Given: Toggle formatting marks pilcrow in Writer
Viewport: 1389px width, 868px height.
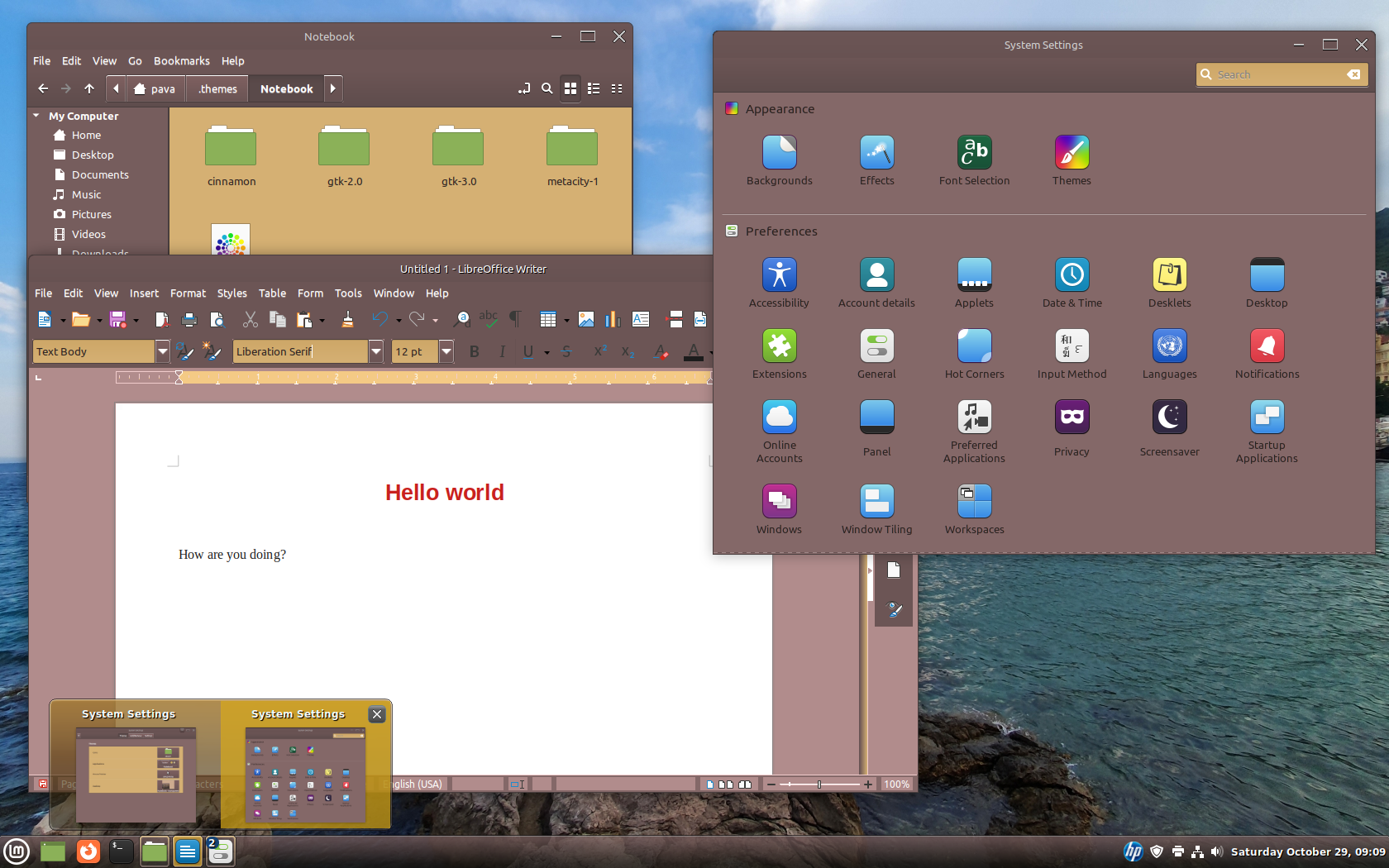Looking at the screenshot, I should [515, 320].
